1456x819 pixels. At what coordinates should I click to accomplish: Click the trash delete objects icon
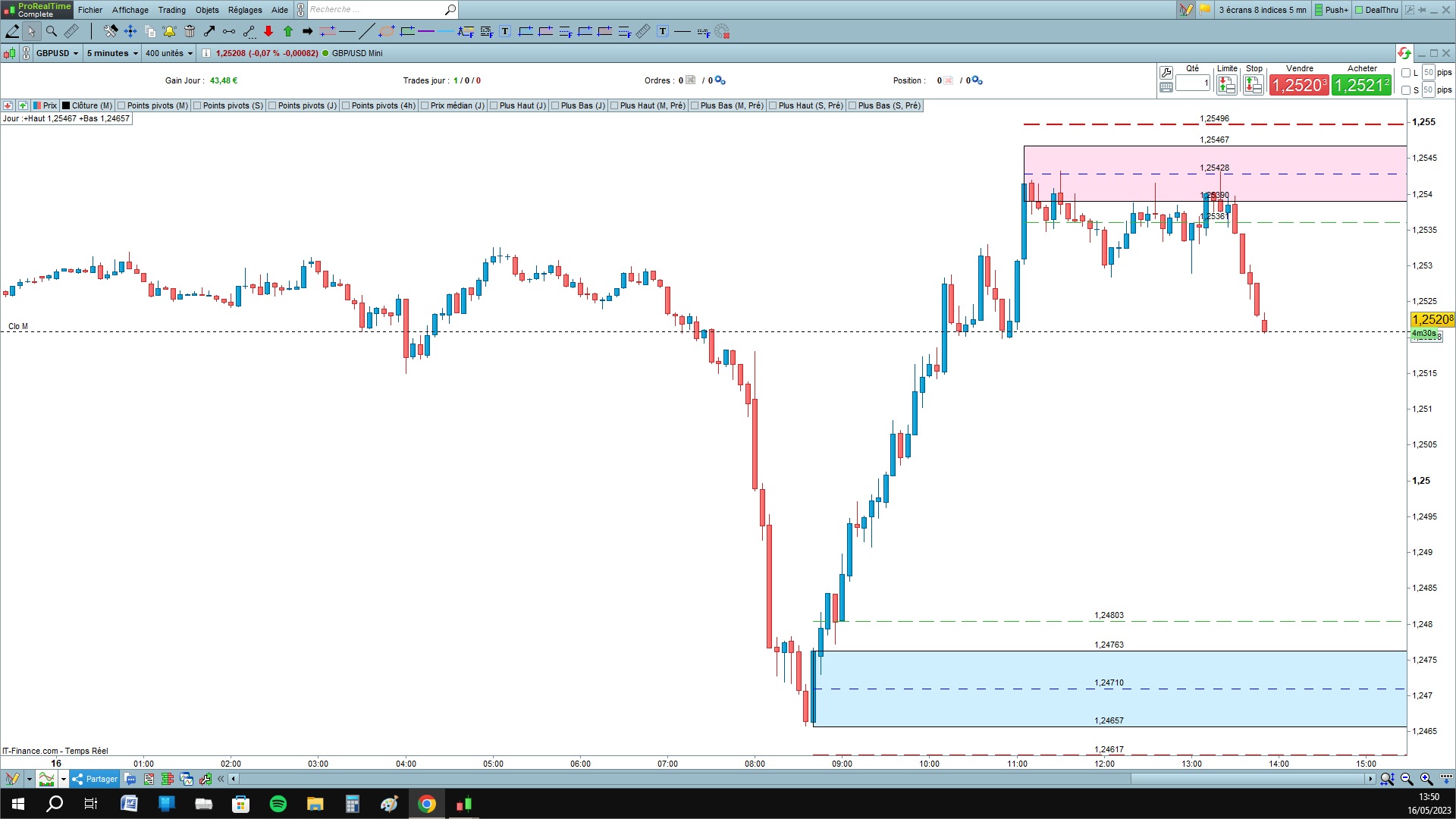tap(190, 31)
